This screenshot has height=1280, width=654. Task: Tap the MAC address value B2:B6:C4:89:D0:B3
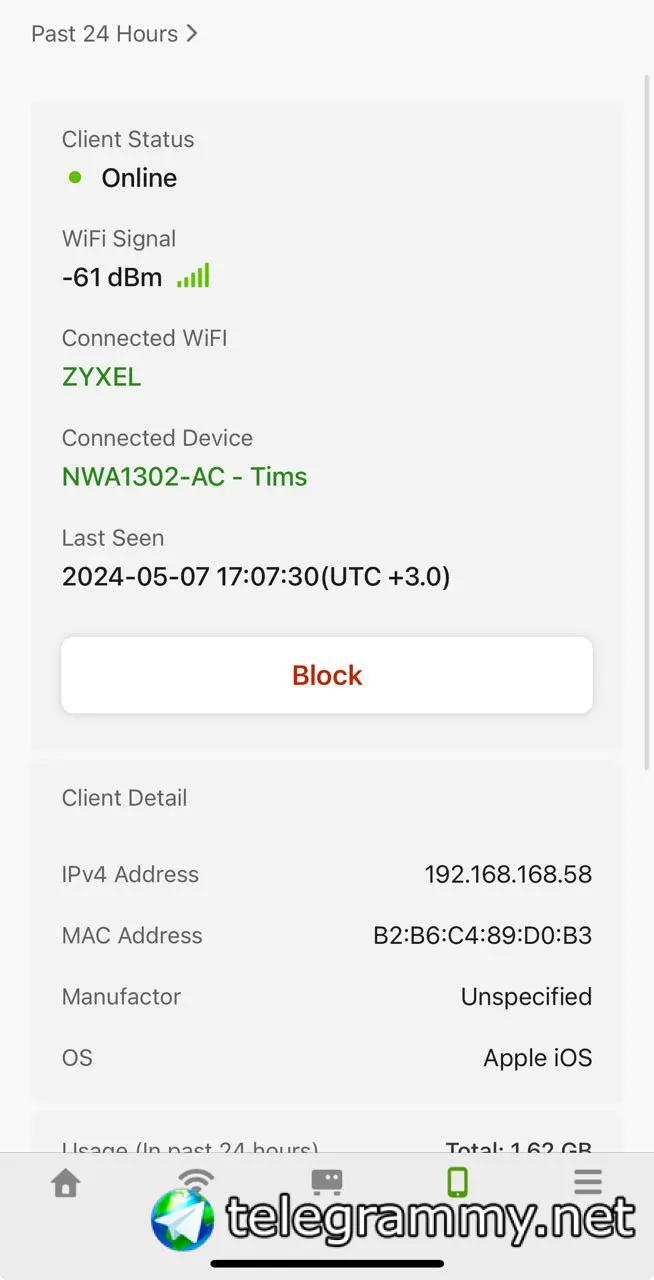pyautogui.click(x=482, y=936)
